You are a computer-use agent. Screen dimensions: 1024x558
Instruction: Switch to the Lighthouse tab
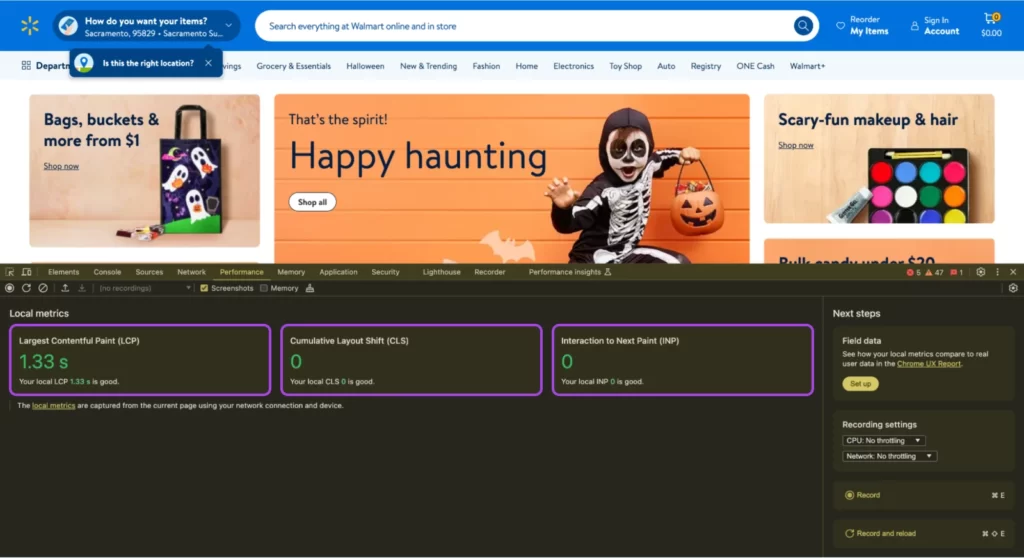pos(441,272)
